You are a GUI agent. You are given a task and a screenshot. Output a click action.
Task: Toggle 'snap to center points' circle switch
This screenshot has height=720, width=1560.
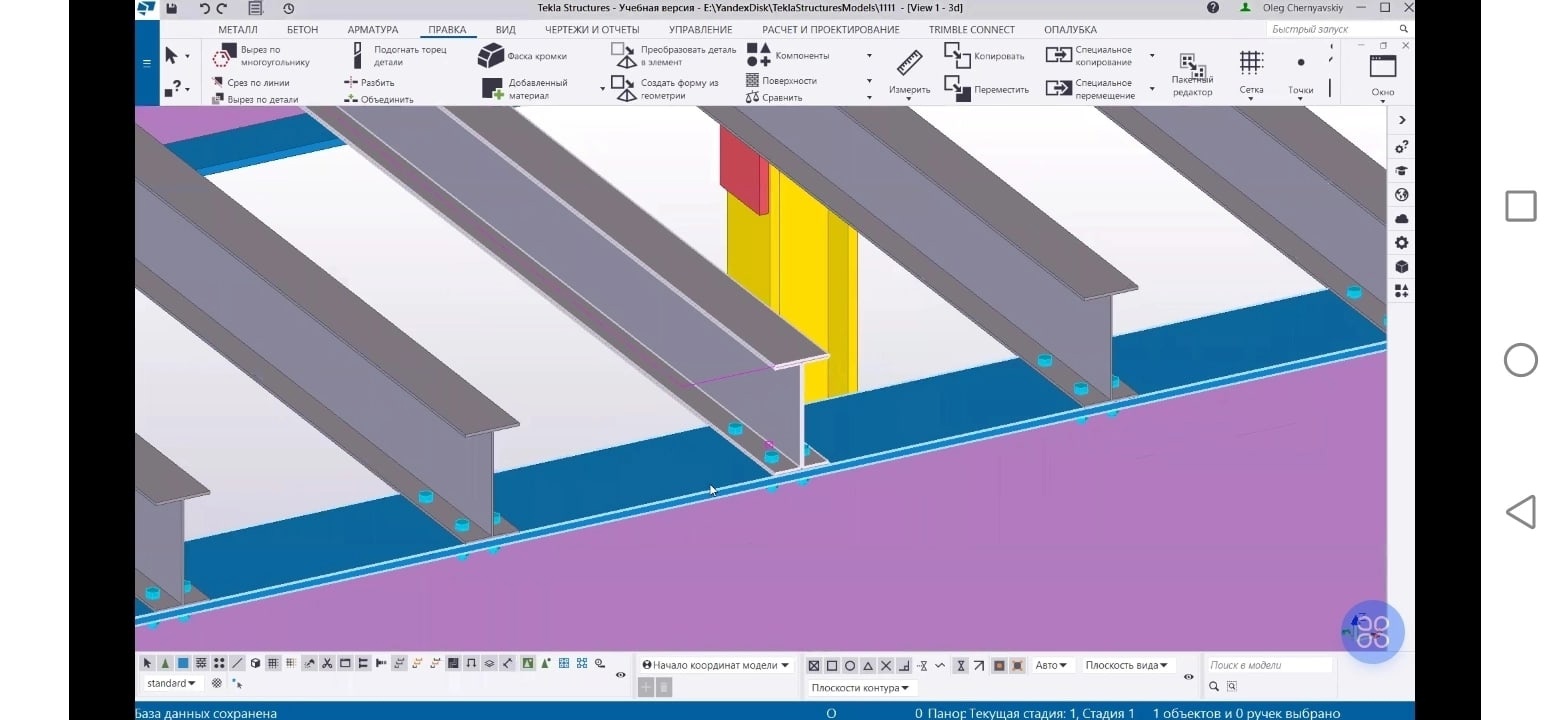[850, 666]
